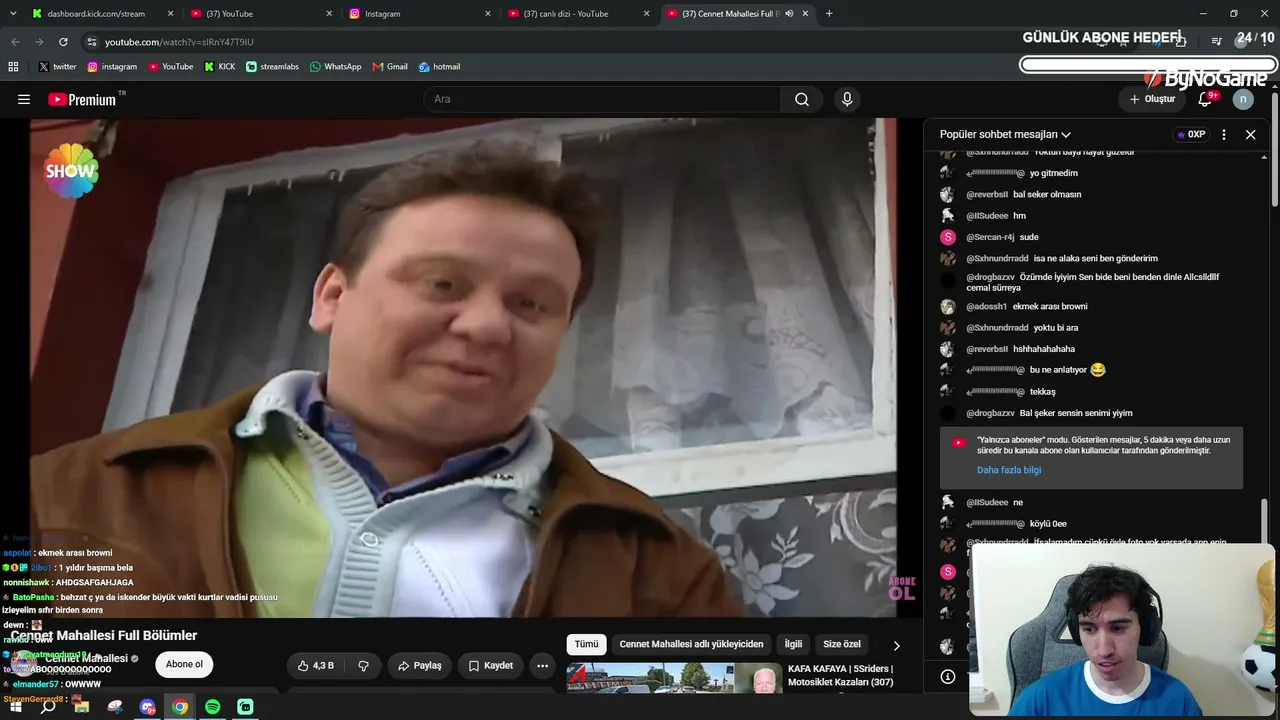Open the Windows Start menu
Viewport: 1280px width, 720px height.
(15, 707)
